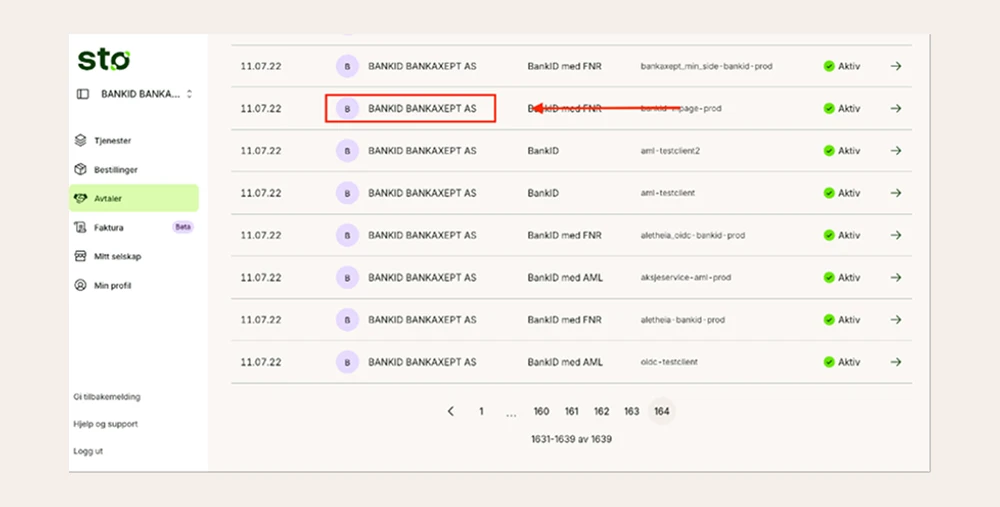Click the Sto logo
1000x507 pixels.
[x=104, y=59]
